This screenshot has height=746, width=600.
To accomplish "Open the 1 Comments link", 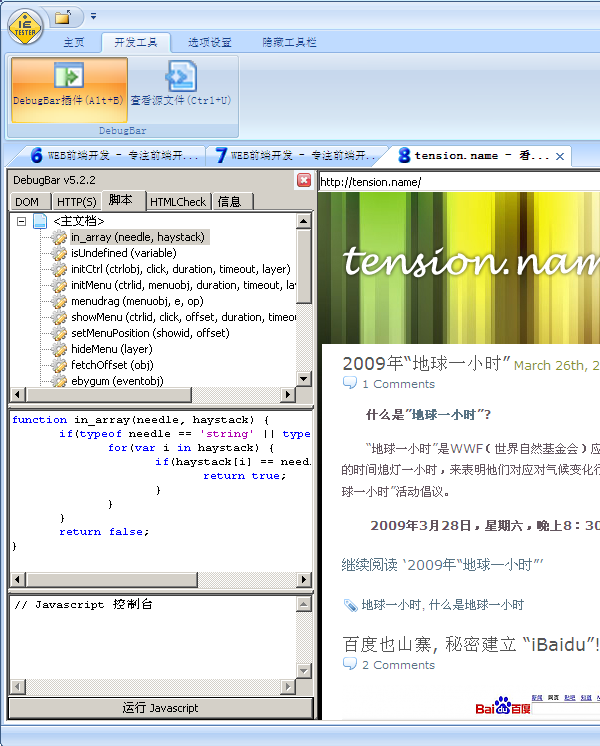I will point(398,384).
